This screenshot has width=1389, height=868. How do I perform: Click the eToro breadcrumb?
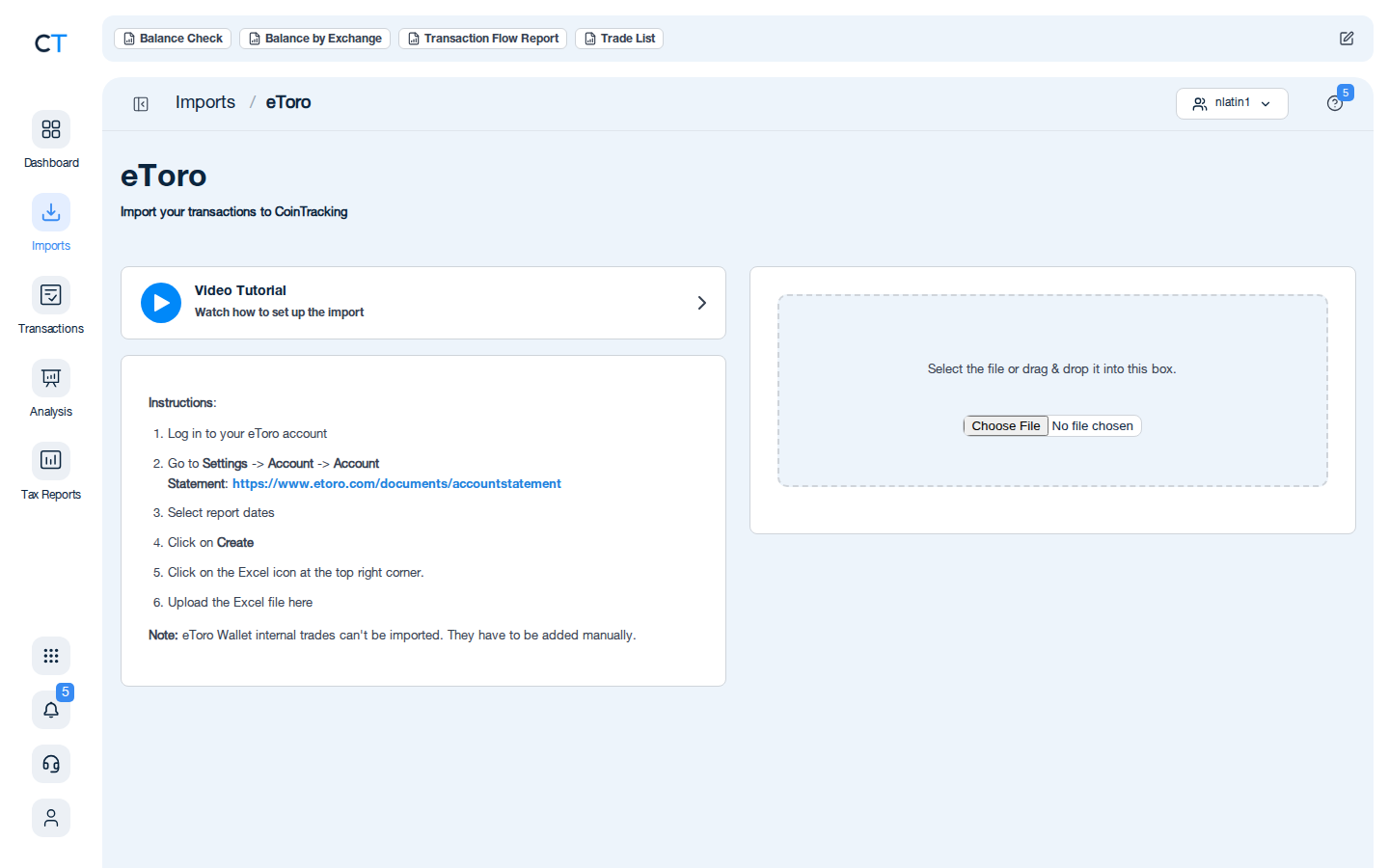click(x=288, y=102)
